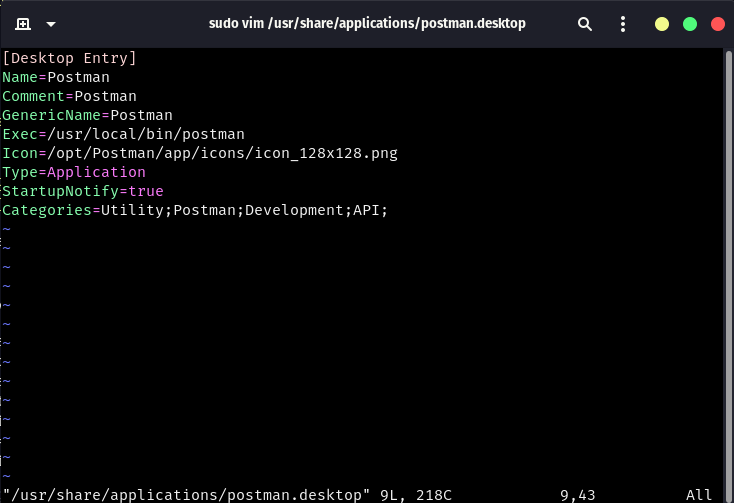Place cursor on the [Desktop Entry] header
Viewport: 734px width, 503px height.
(69, 58)
